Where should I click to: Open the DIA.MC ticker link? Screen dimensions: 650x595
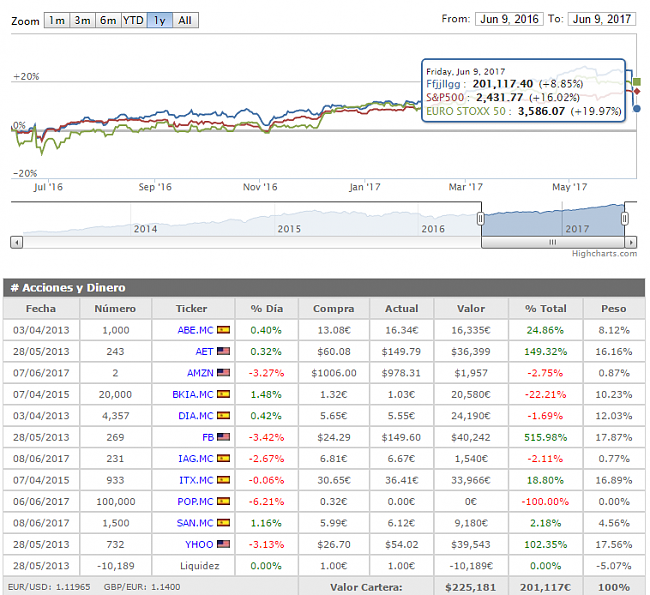[195, 416]
